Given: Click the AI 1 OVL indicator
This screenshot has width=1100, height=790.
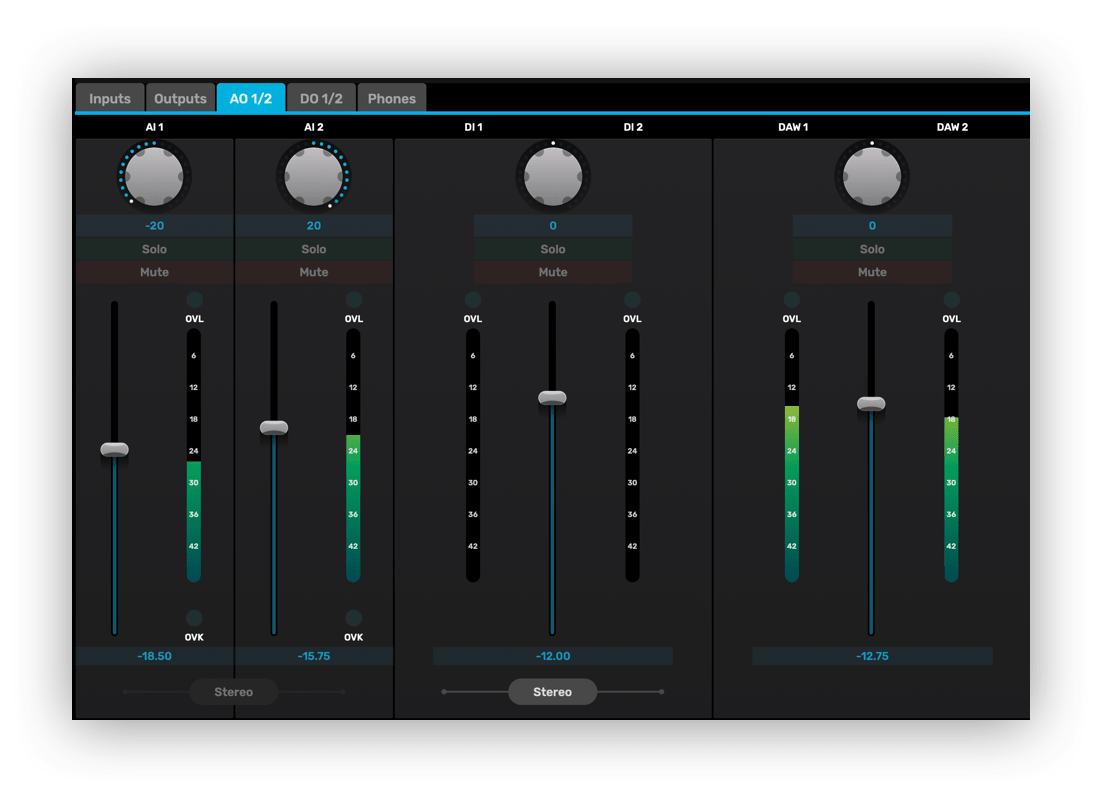Looking at the screenshot, I should pyautogui.click(x=194, y=300).
